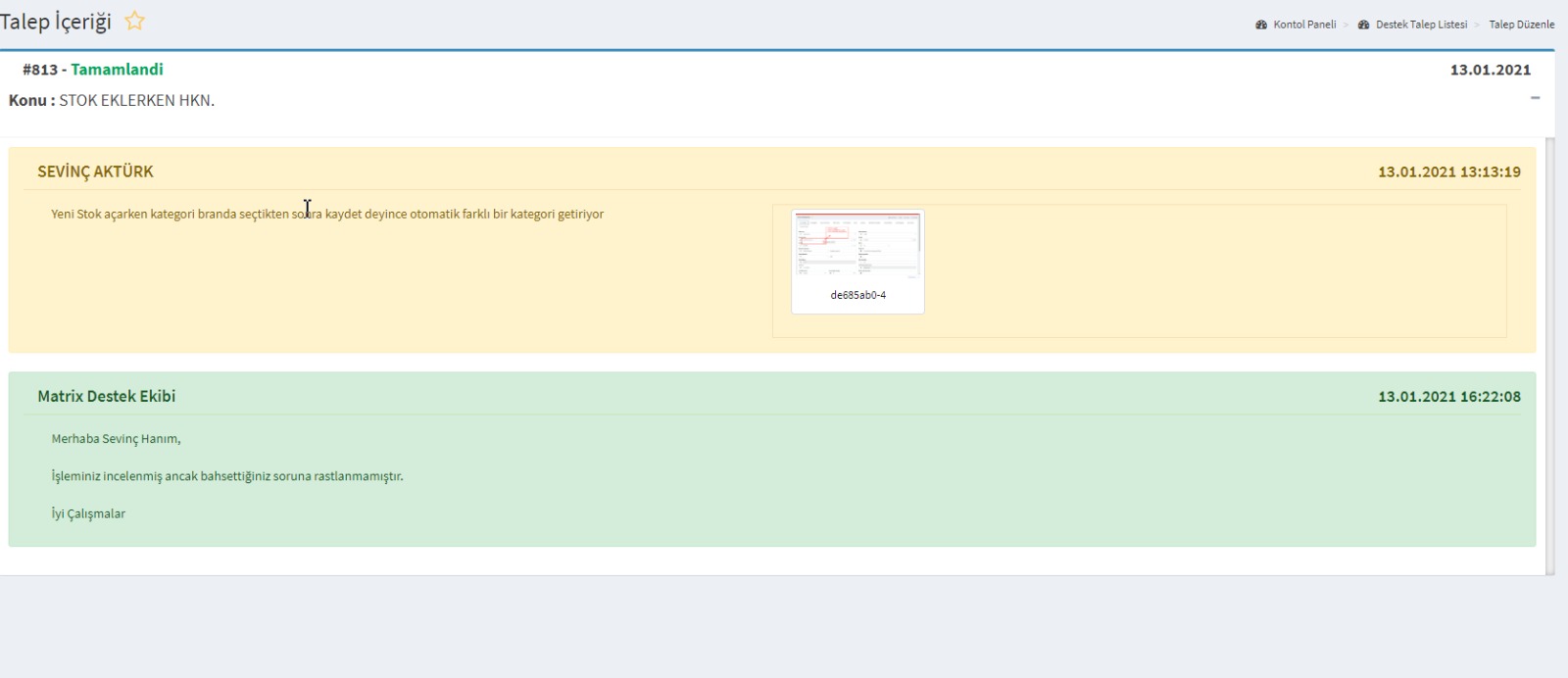
Task: Click the Kontol Paneli dashboard icon
Action: click(x=1261, y=24)
